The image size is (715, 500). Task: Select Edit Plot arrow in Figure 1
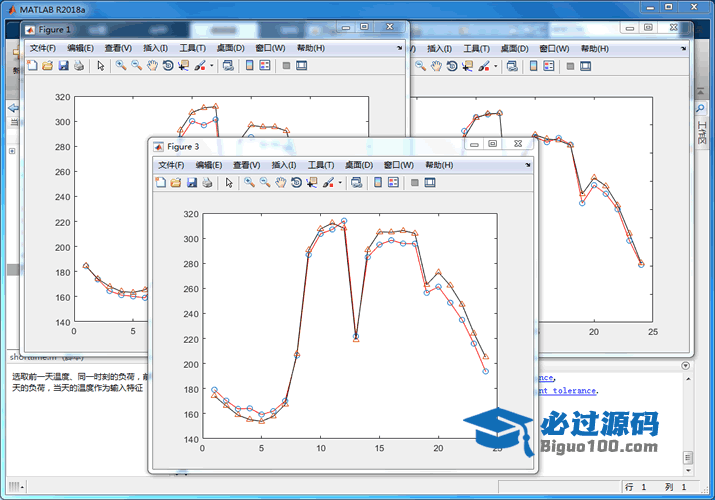point(101,66)
